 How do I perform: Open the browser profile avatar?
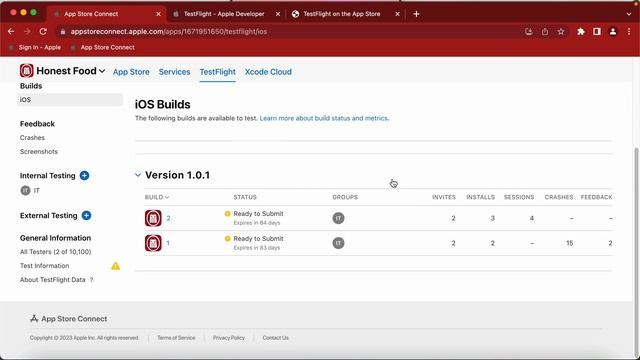coord(613,31)
